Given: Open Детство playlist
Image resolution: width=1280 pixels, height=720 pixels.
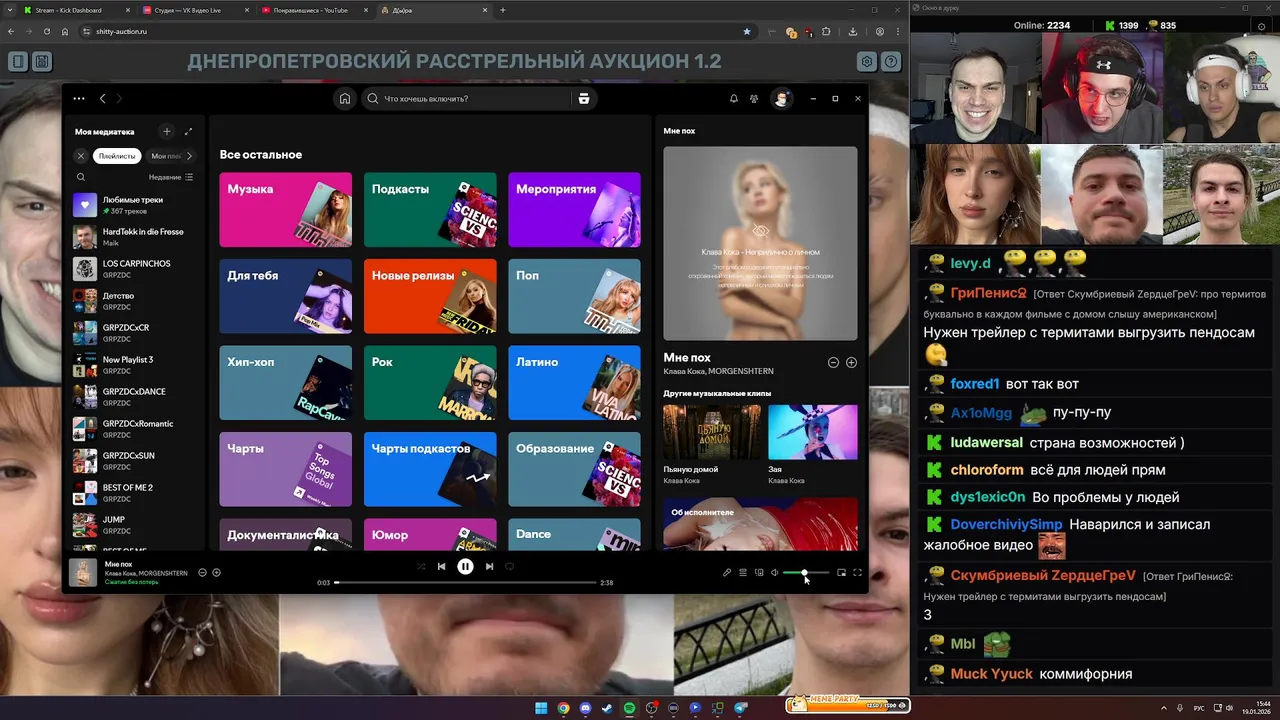Looking at the screenshot, I should click(x=134, y=301).
